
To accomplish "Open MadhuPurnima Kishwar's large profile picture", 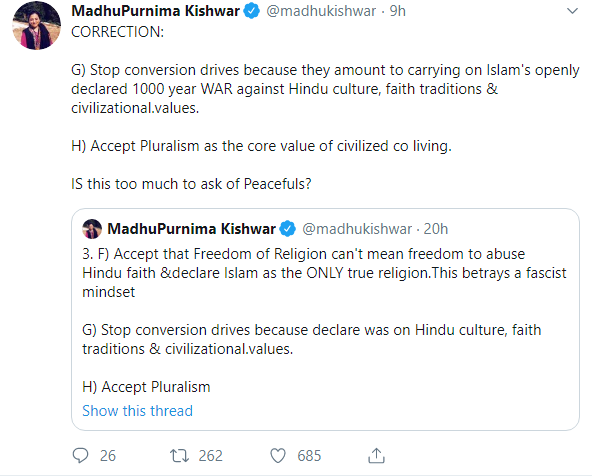I will [x=37, y=26].
